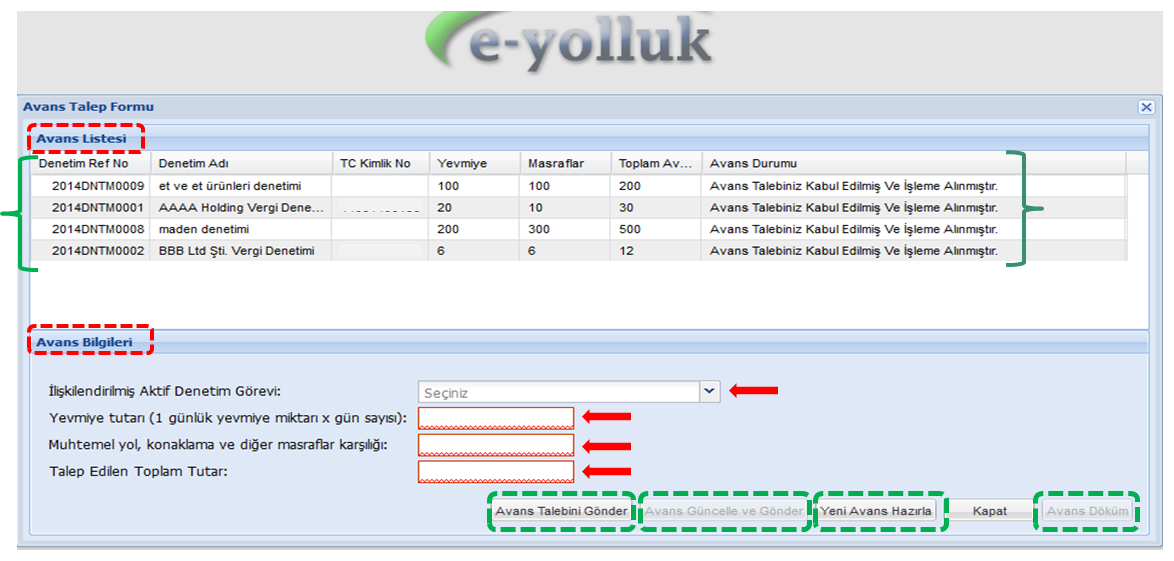Screen dimensions: 1174x561
Task: Click Avans Durumu cell of maden denetimi row
Action: coord(913,229)
